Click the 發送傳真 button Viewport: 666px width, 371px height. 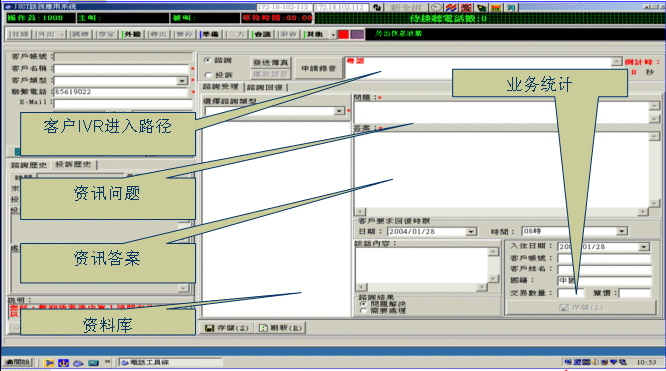tap(271, 62)
